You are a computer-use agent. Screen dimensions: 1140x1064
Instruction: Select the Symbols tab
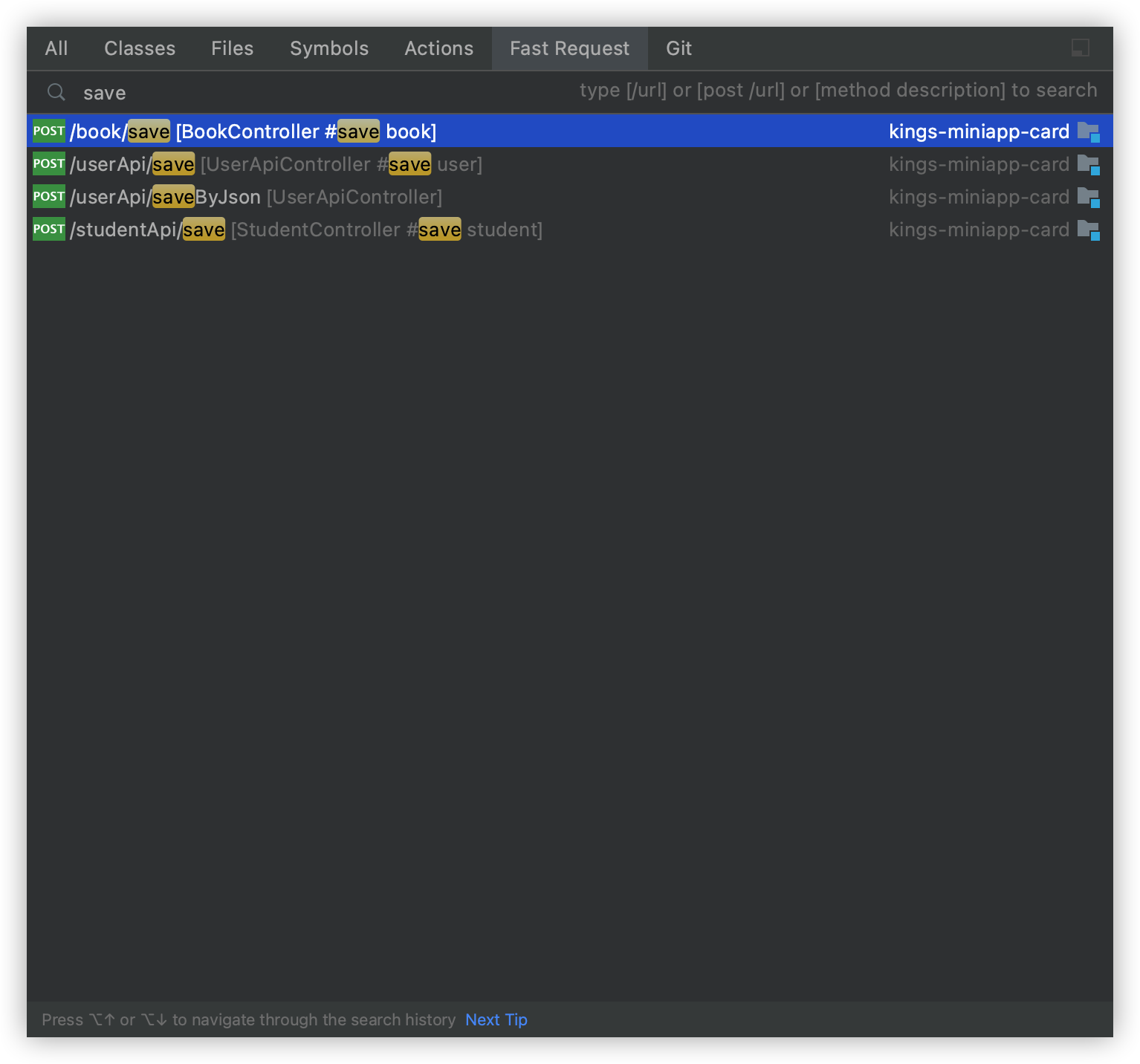pos(329,48)
